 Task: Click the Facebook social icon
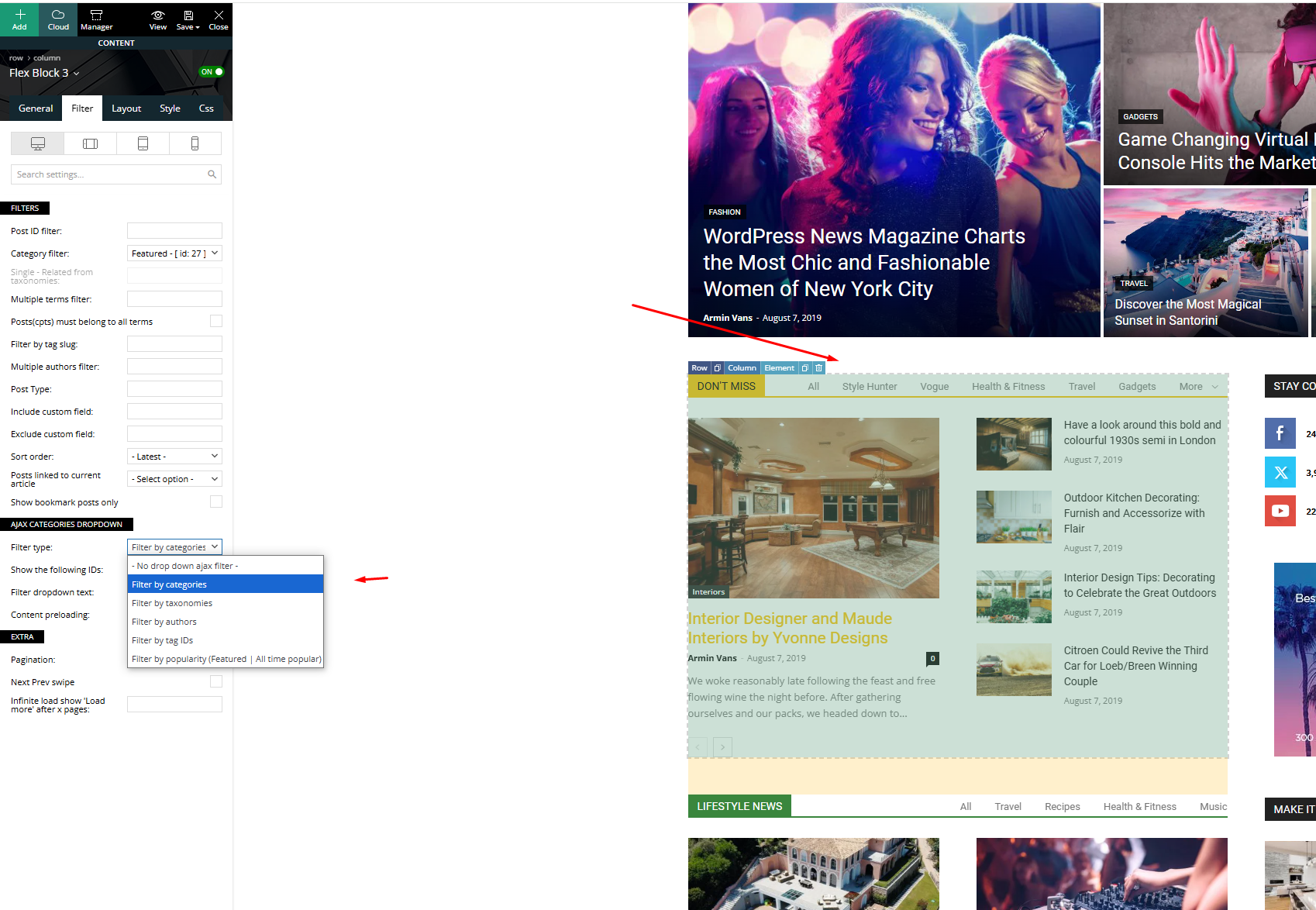1280,433
